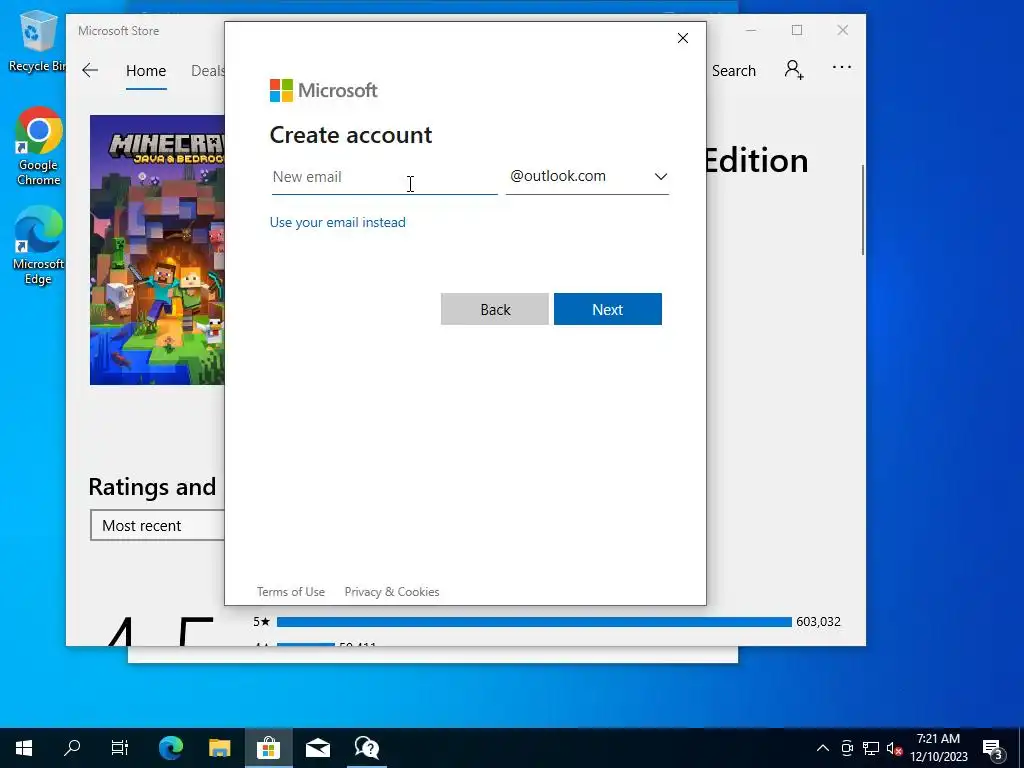Open the clock and date flyout
Screen dimensions: 1024x768
[938, 748]
